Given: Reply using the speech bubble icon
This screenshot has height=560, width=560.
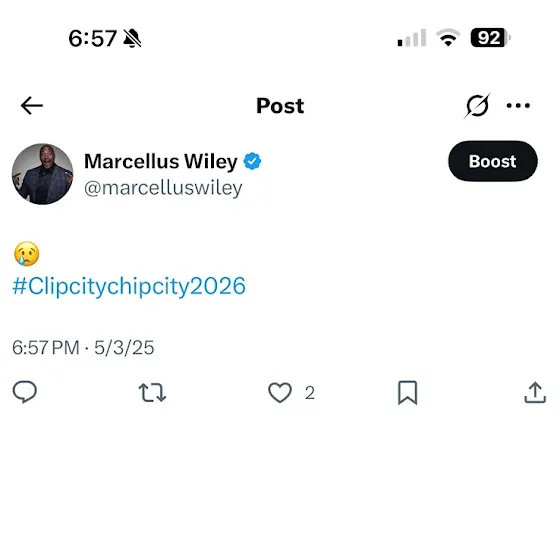Looking at the screenshot, I should coord(25,392).
